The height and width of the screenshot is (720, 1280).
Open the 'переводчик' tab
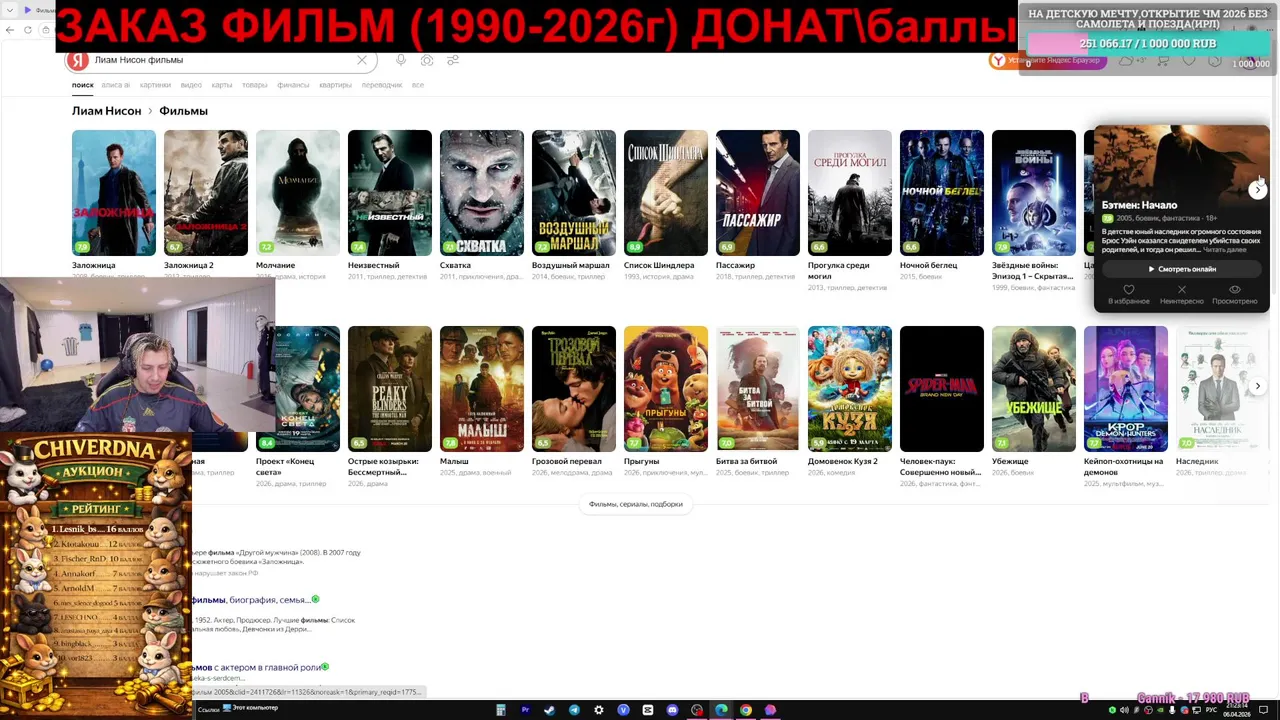point(382,85)
